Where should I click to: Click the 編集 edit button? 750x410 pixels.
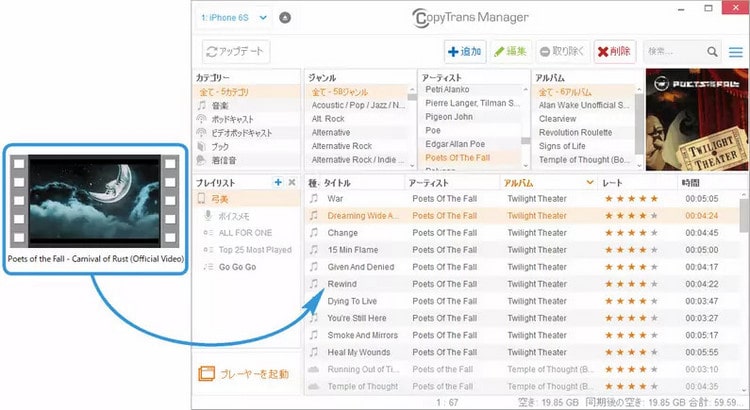point(511,52)
